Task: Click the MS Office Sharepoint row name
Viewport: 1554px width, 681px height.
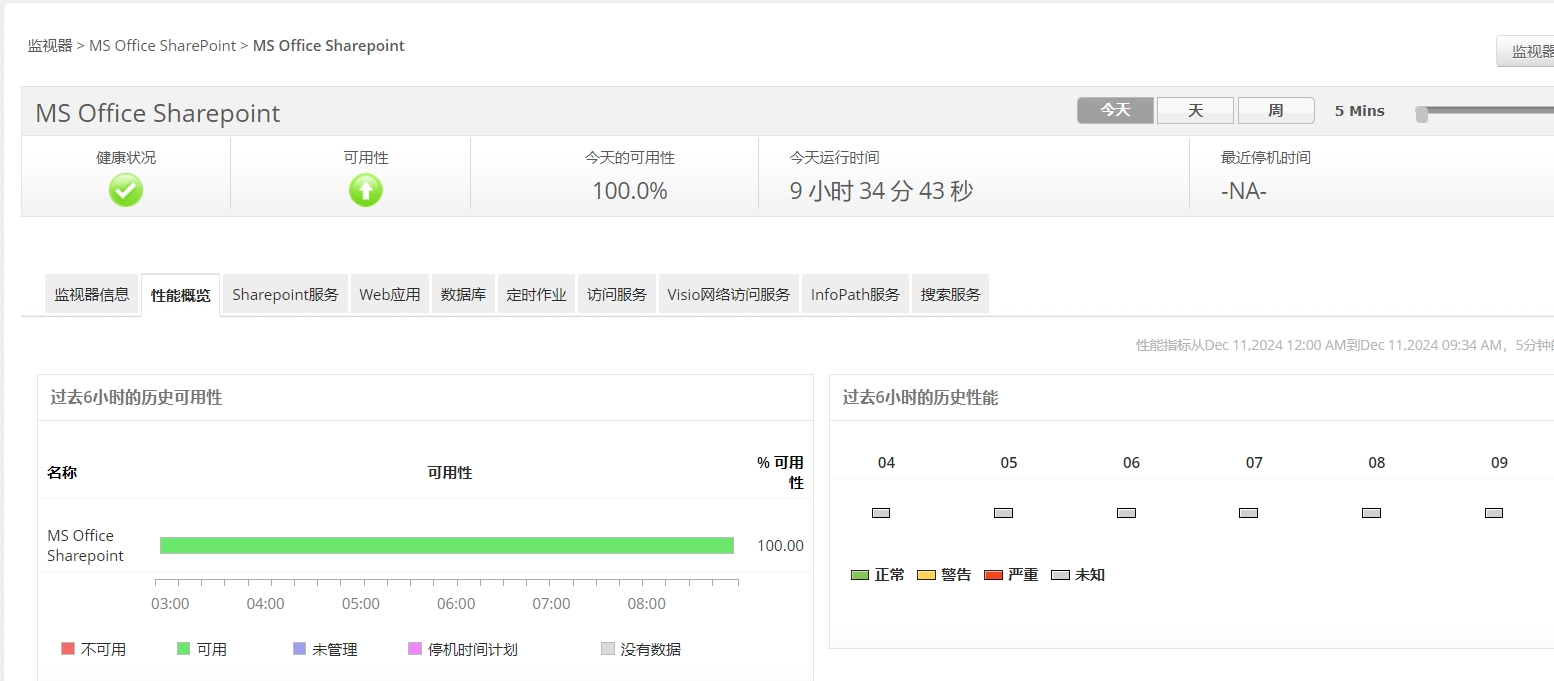Action: 86,546
